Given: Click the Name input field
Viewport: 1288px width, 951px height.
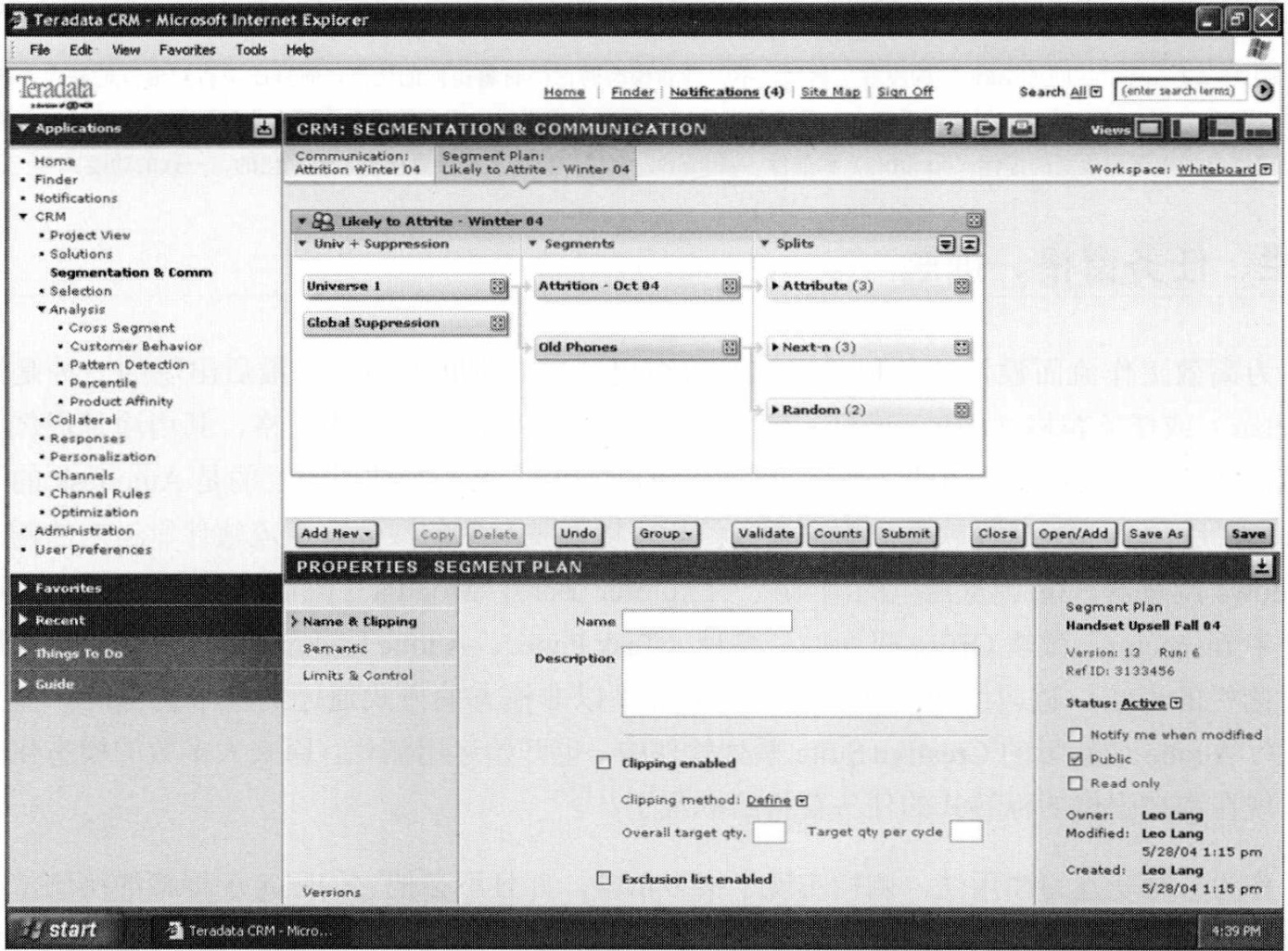Looking at the screenshot, I should (x=707, y=621).
